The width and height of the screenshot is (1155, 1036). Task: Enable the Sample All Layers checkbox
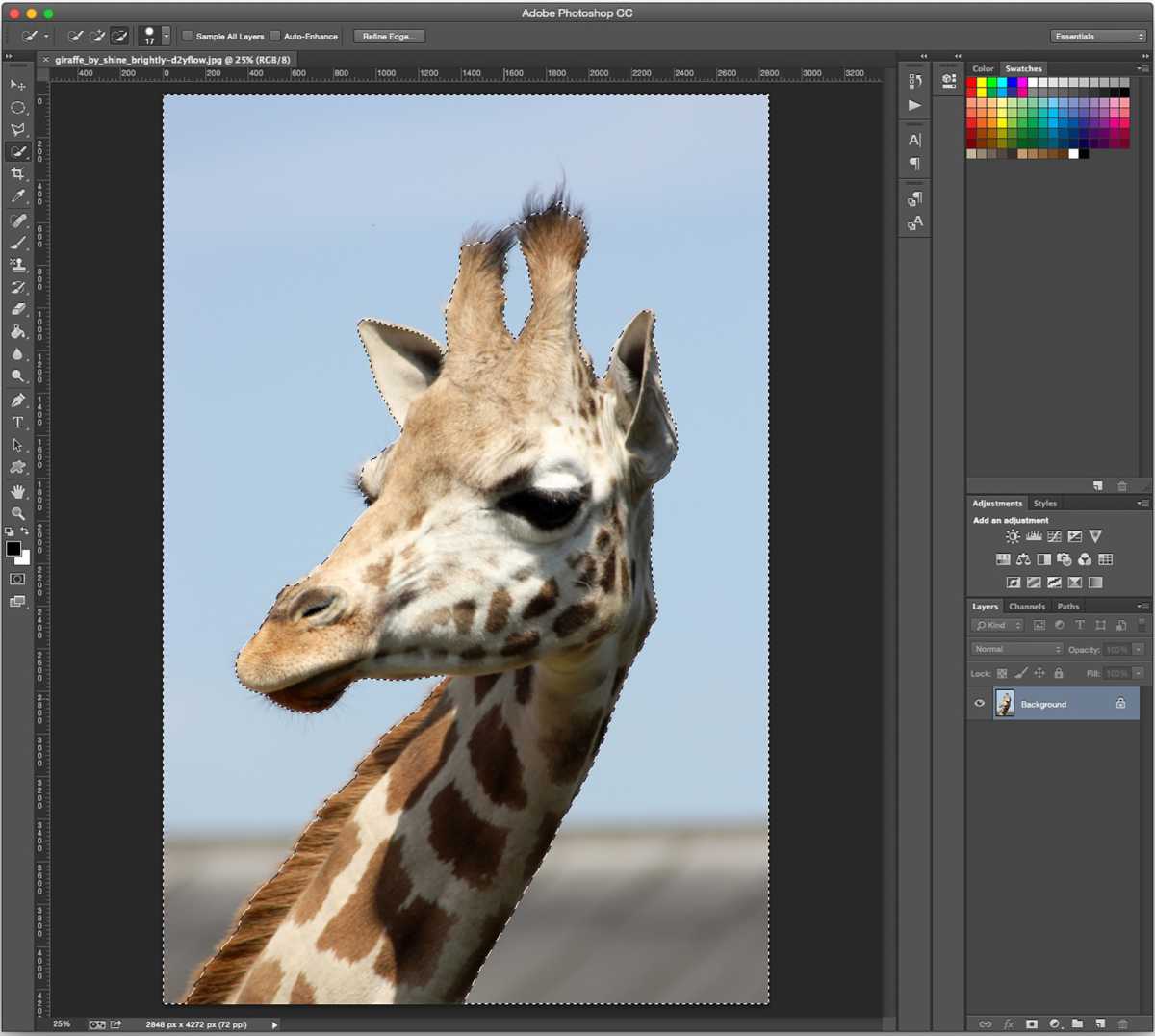click(x=186, y=36)
